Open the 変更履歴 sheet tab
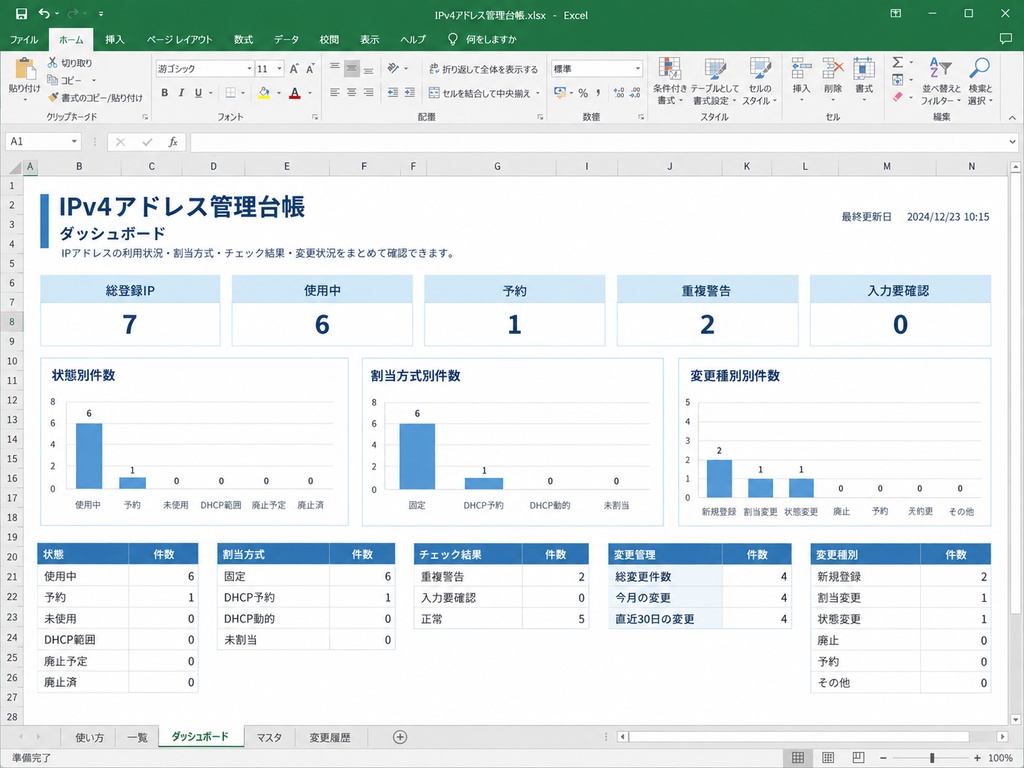This screenshot has width=1024, height=768. click(330, 737)
